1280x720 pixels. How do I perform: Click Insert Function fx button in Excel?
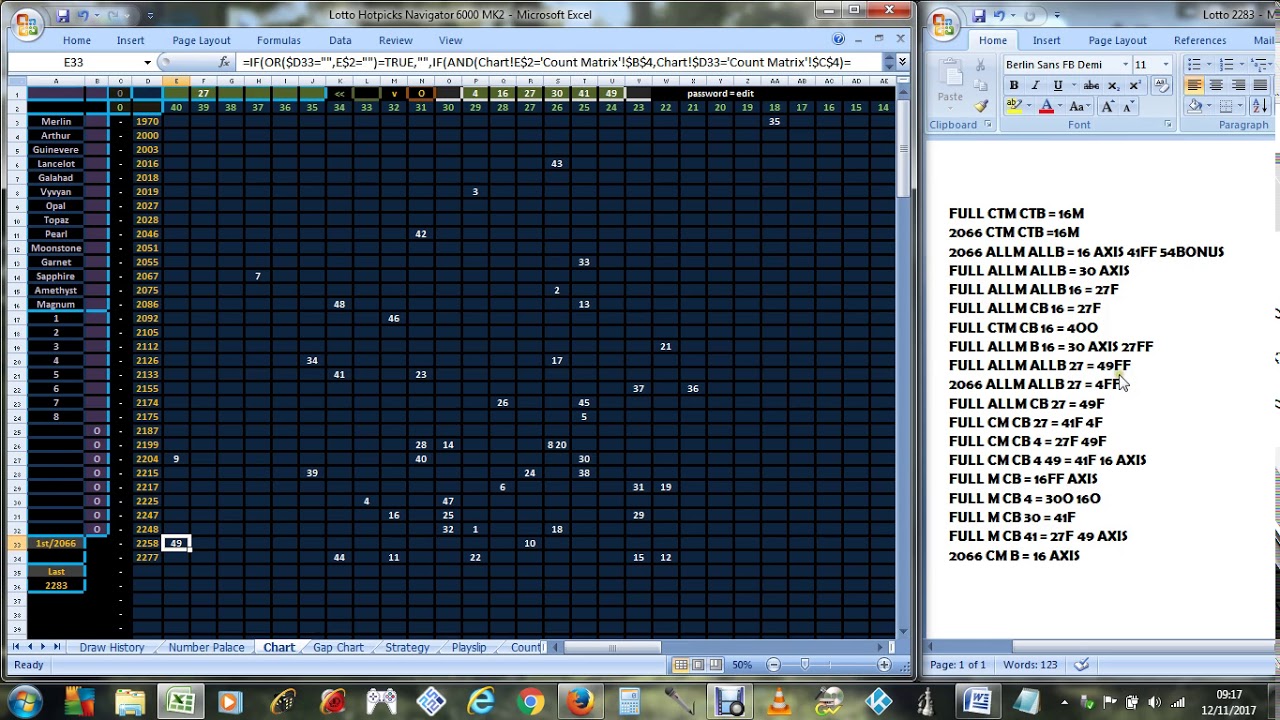click(224, 62)
